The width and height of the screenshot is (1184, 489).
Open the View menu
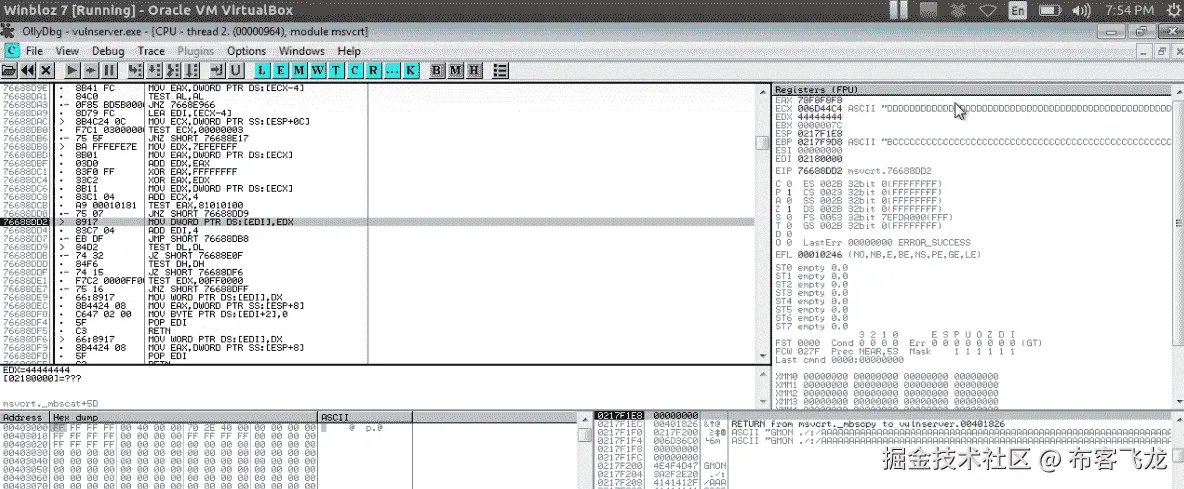[x=67, y=51]
